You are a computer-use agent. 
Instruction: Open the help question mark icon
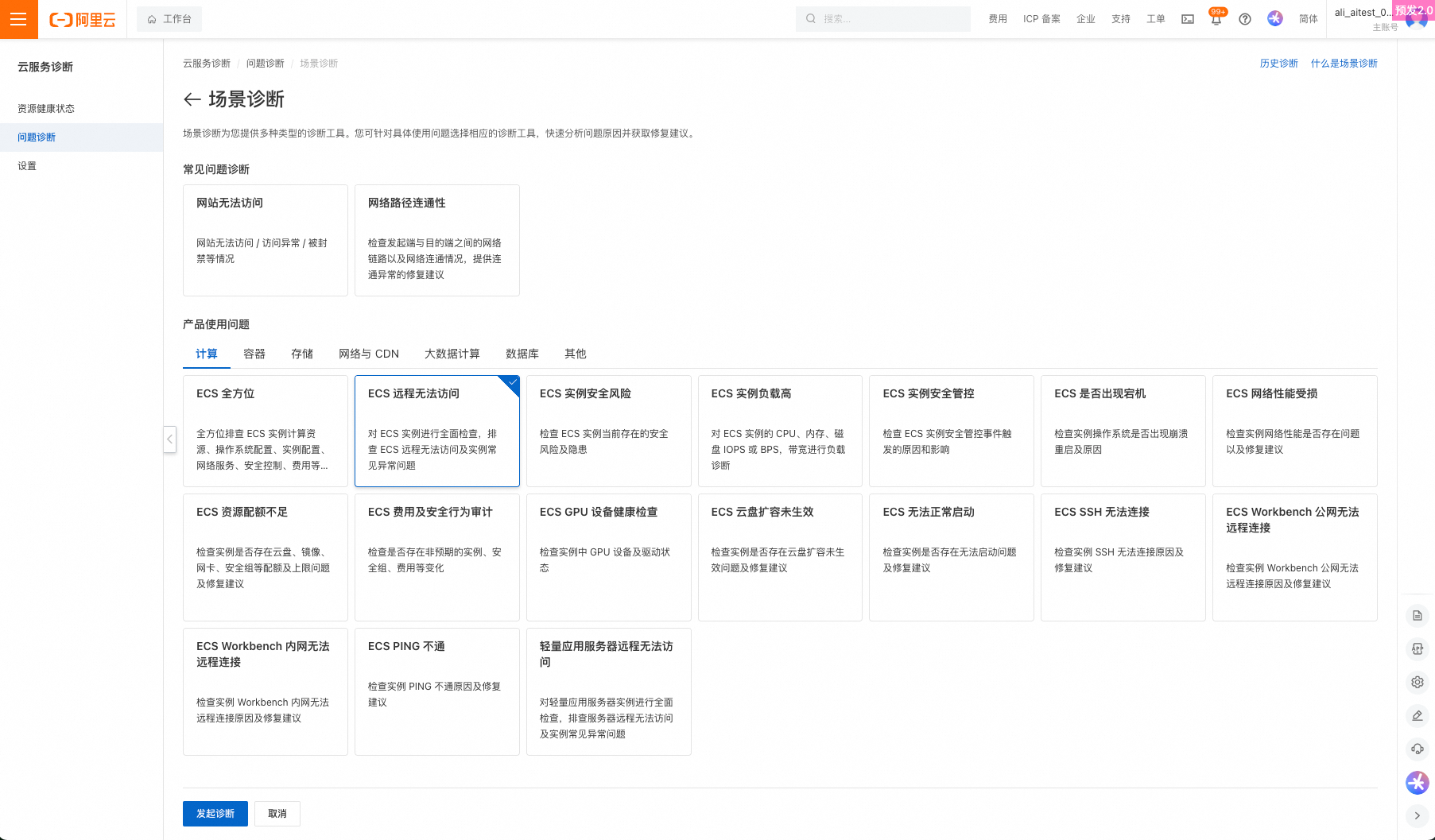point(1245,19)
